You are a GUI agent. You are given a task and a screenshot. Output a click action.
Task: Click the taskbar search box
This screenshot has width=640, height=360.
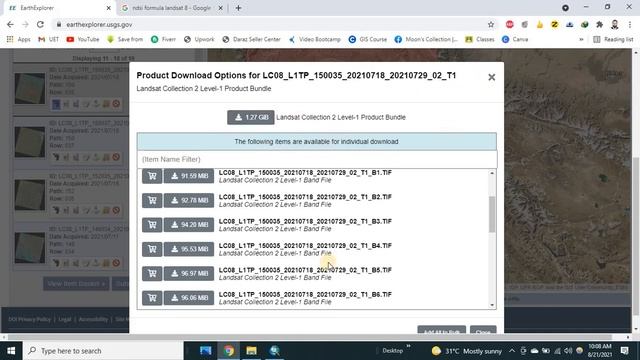(x=103, y=351)
